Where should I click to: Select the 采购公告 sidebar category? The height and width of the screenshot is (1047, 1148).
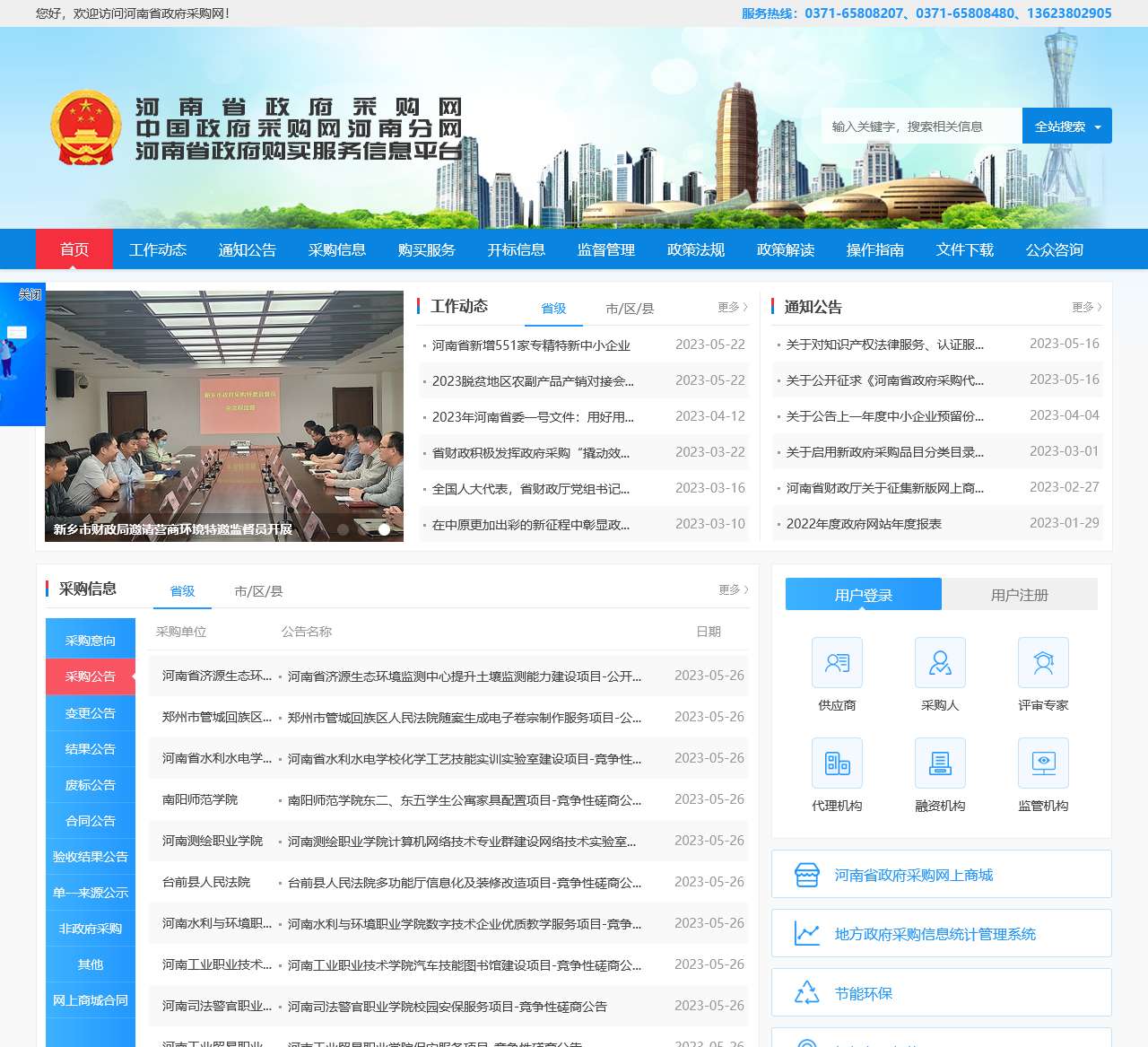(x=91, y=676)
